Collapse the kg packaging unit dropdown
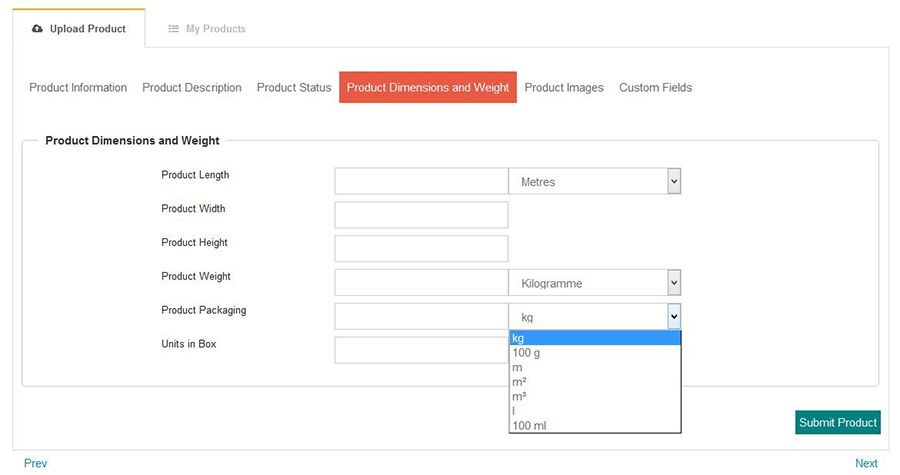 pyautogui.click(x=595, y=317)
